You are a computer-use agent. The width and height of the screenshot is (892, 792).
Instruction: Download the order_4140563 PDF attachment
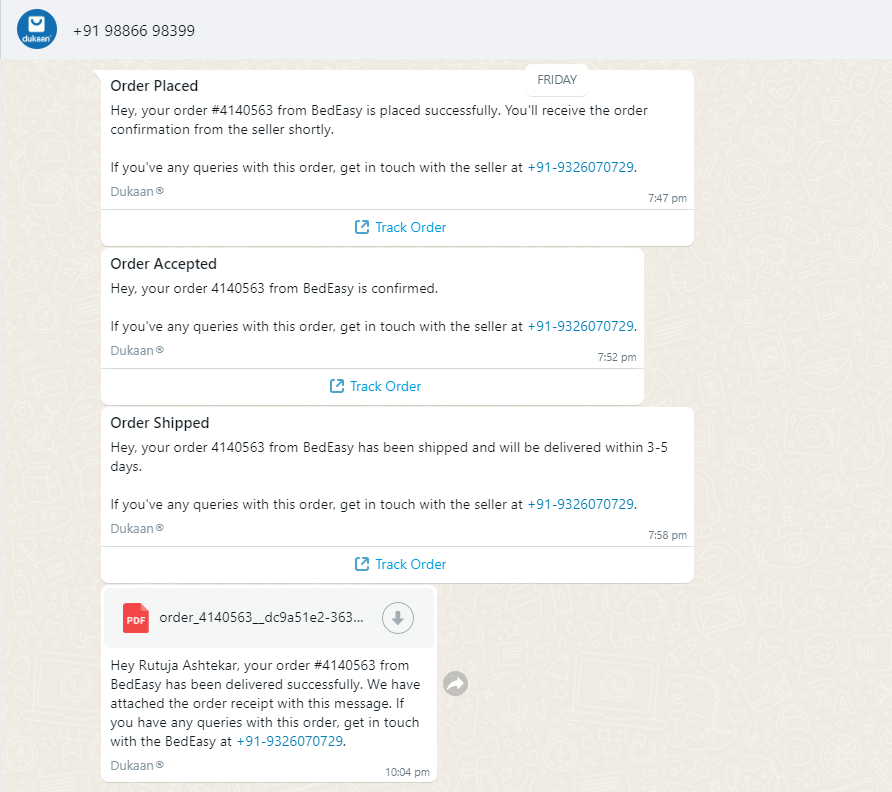click(x=398, y=618)
